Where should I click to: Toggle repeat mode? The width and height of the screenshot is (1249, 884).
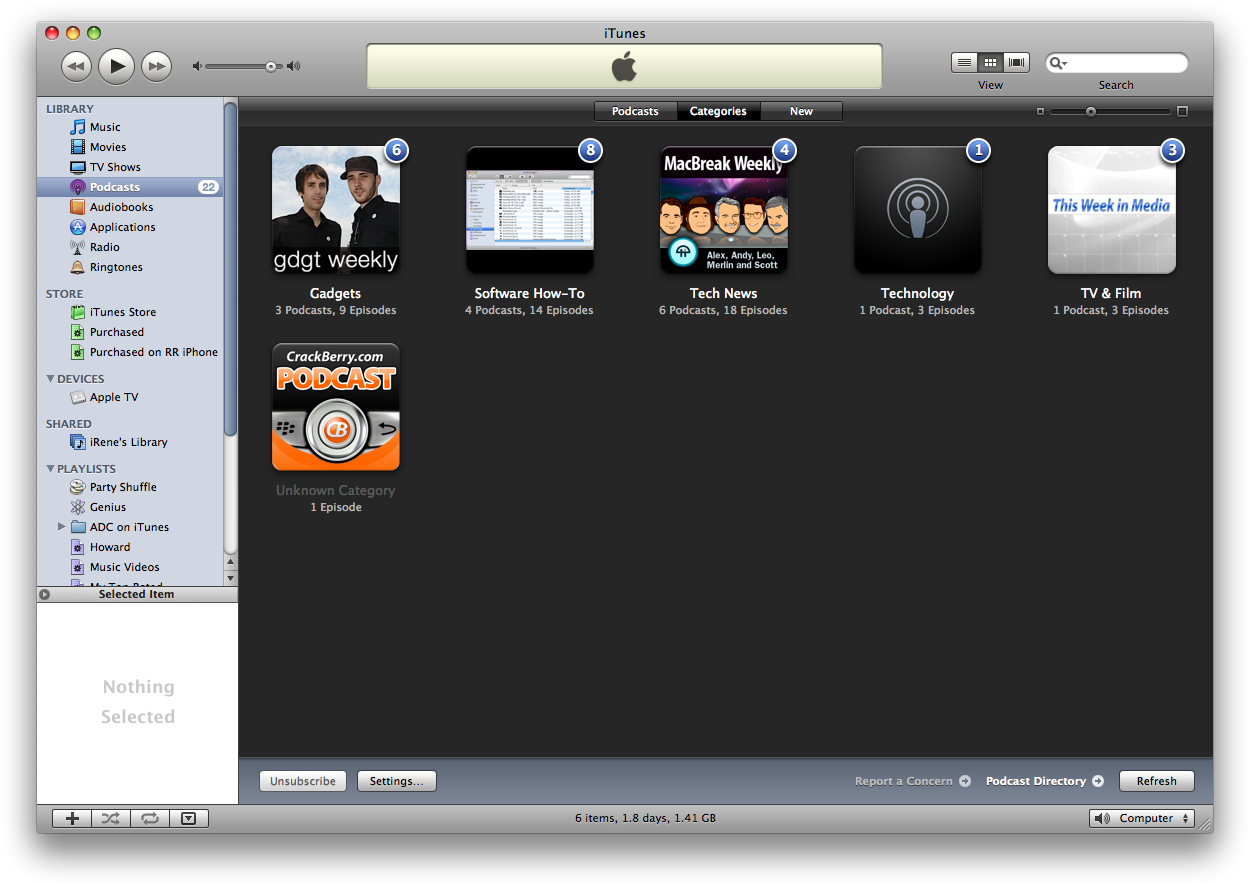(149, 818)
